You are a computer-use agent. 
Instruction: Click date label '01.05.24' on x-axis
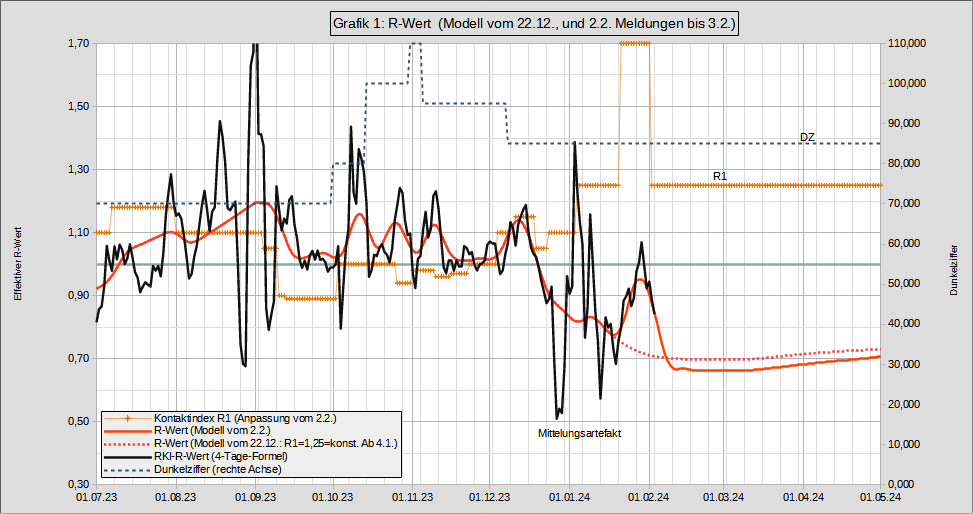(x=880, y=497)
